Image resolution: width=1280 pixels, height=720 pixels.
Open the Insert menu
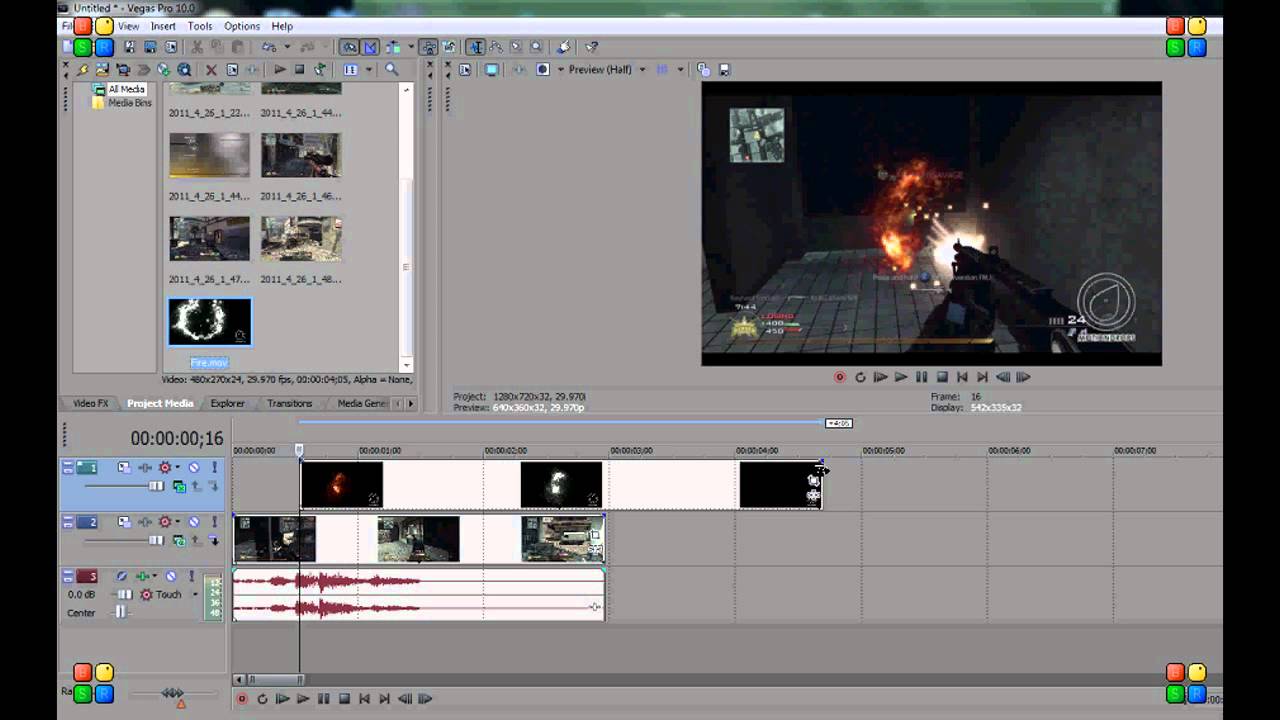pyautogui.click(x=163, y=26)
